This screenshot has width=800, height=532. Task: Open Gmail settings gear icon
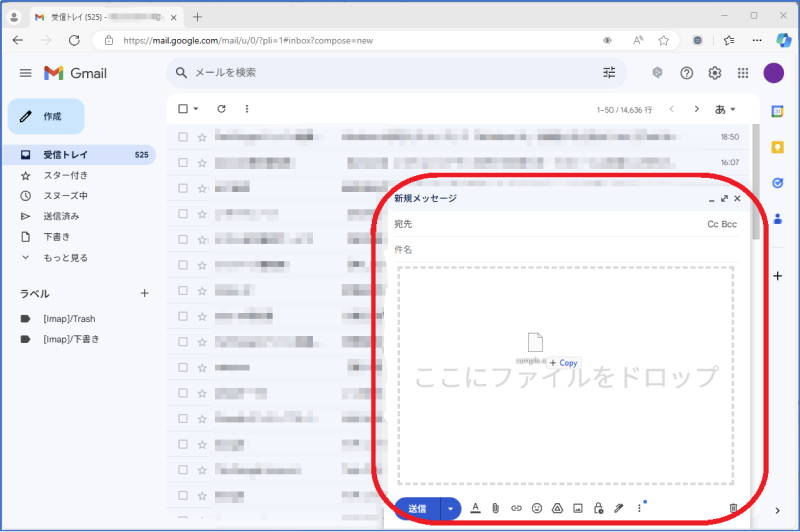click(x=715, y=73)
